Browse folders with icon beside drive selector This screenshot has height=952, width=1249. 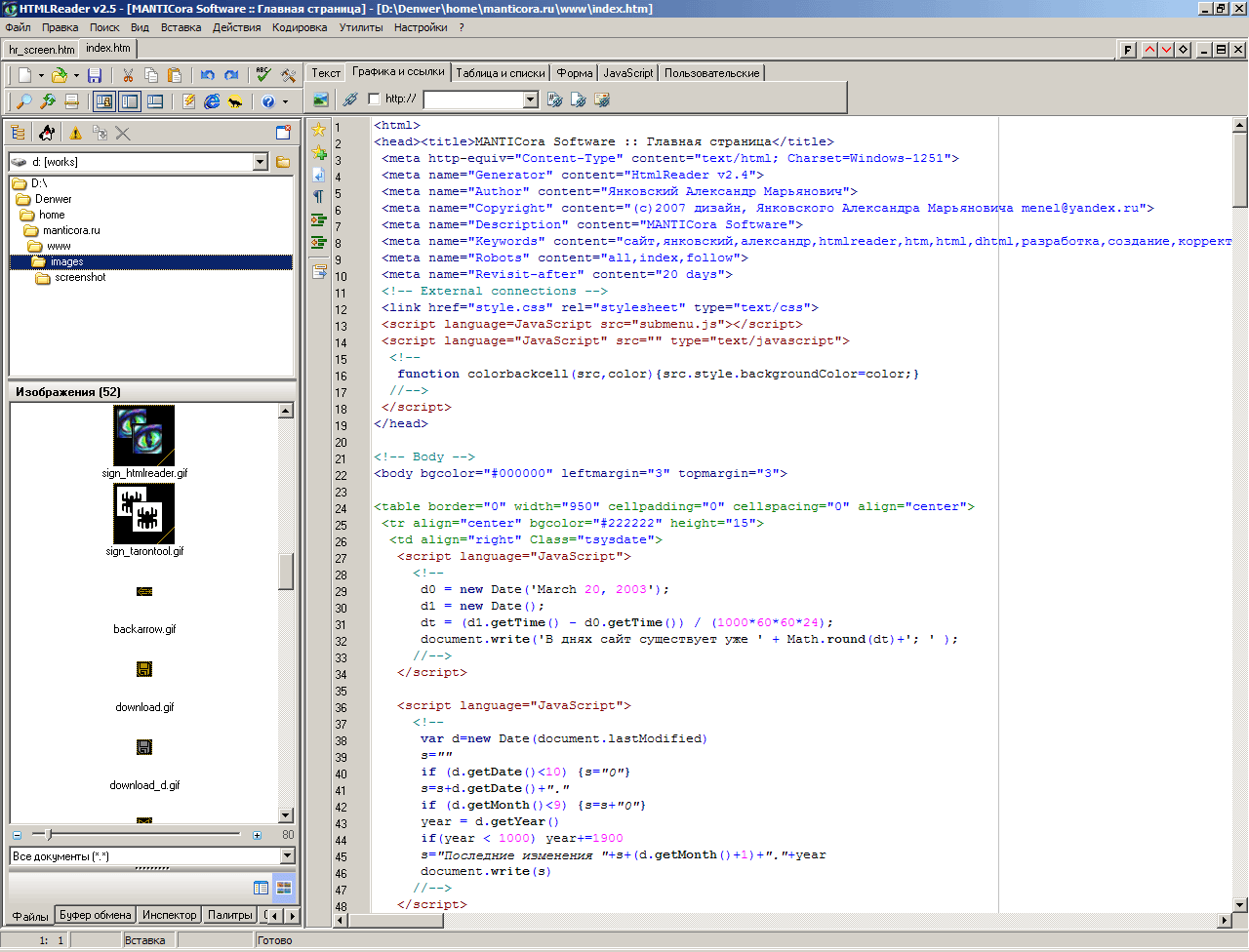283,162
